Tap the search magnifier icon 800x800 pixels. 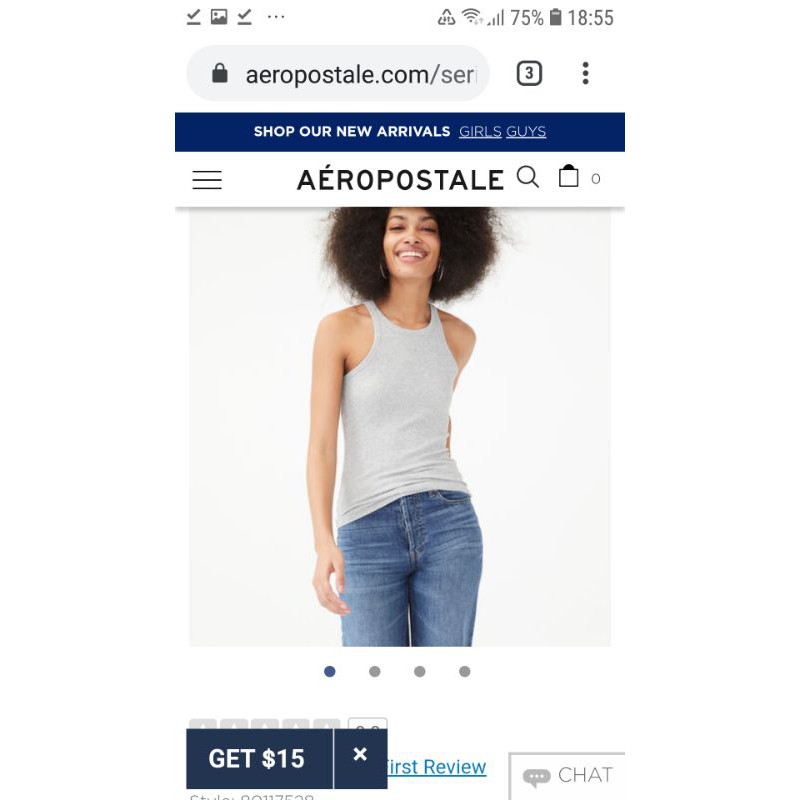(528, 177)
